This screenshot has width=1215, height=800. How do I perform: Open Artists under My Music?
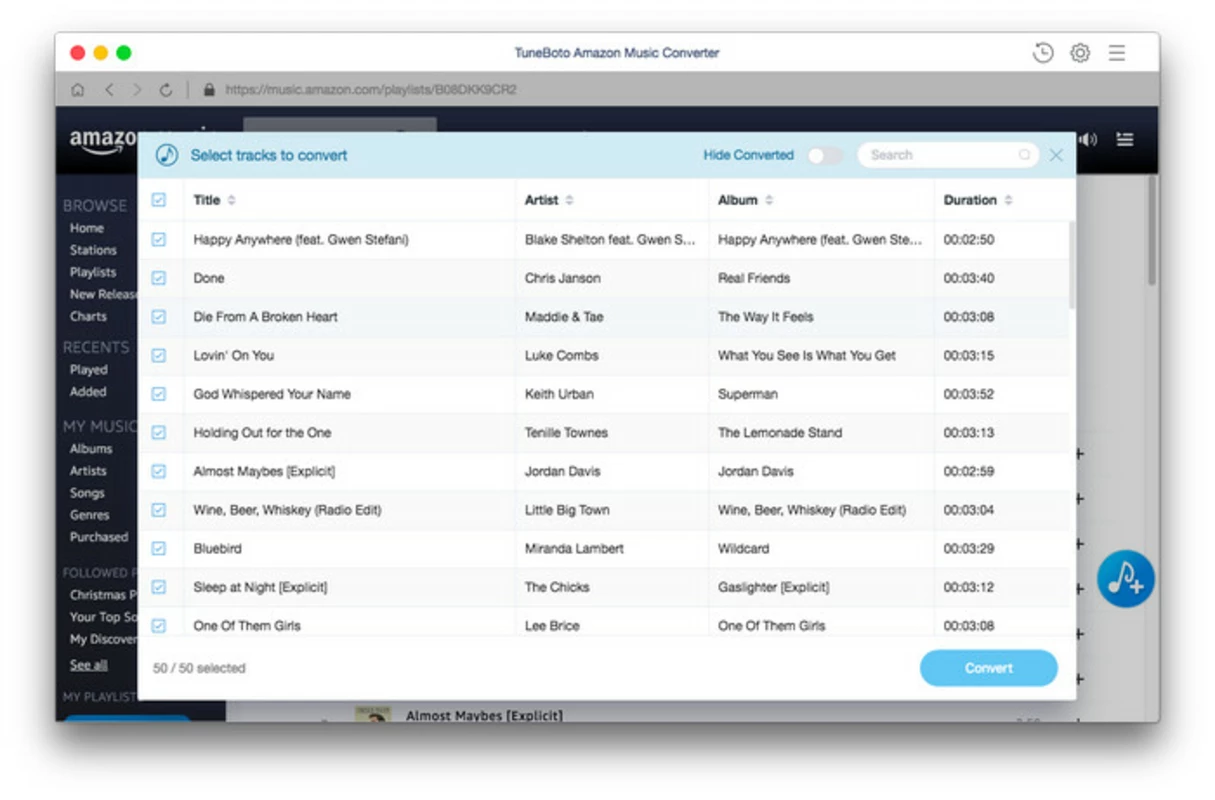[x=88, y=471]
